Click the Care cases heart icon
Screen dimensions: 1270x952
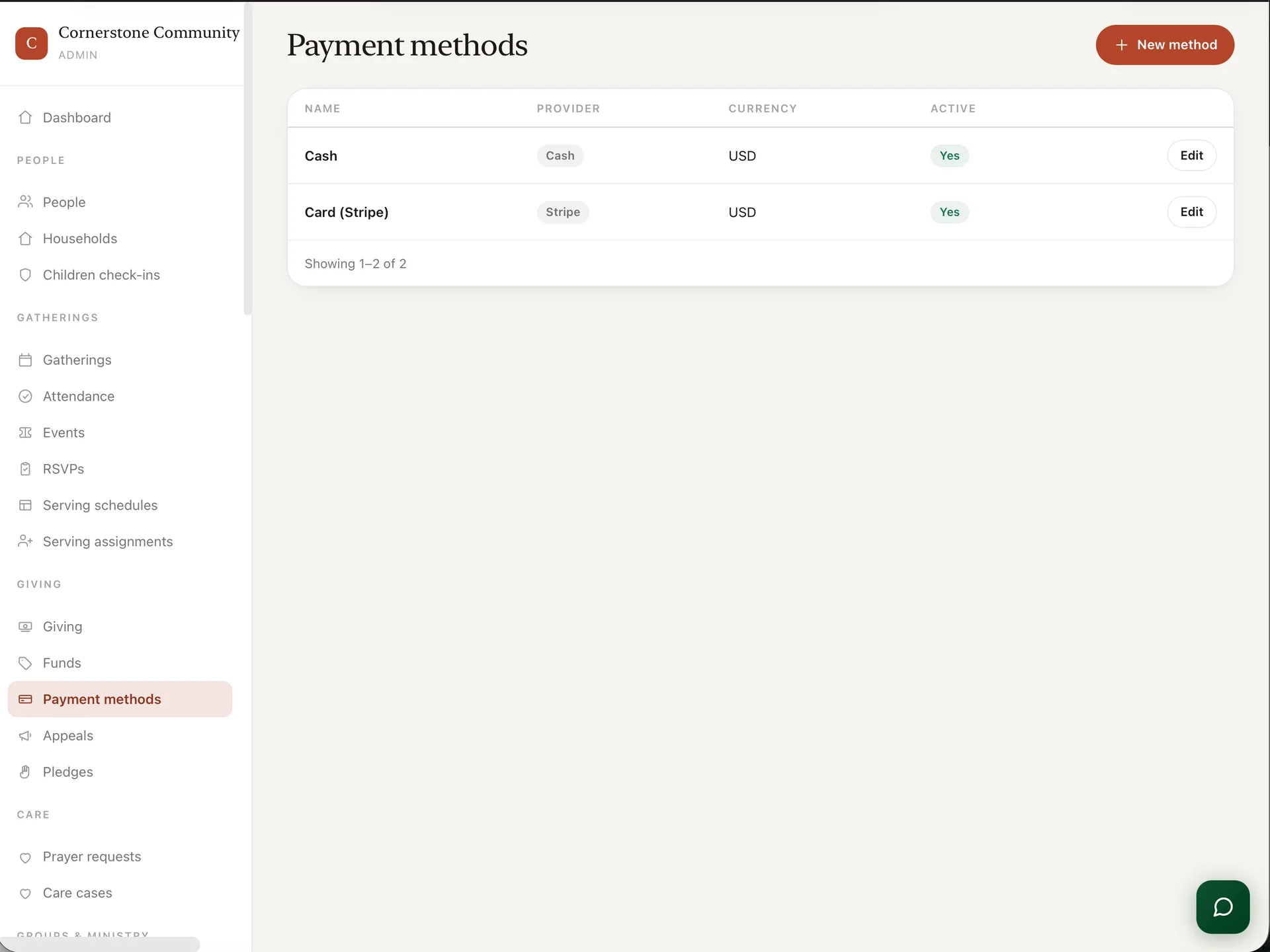[x=25, y=893]
